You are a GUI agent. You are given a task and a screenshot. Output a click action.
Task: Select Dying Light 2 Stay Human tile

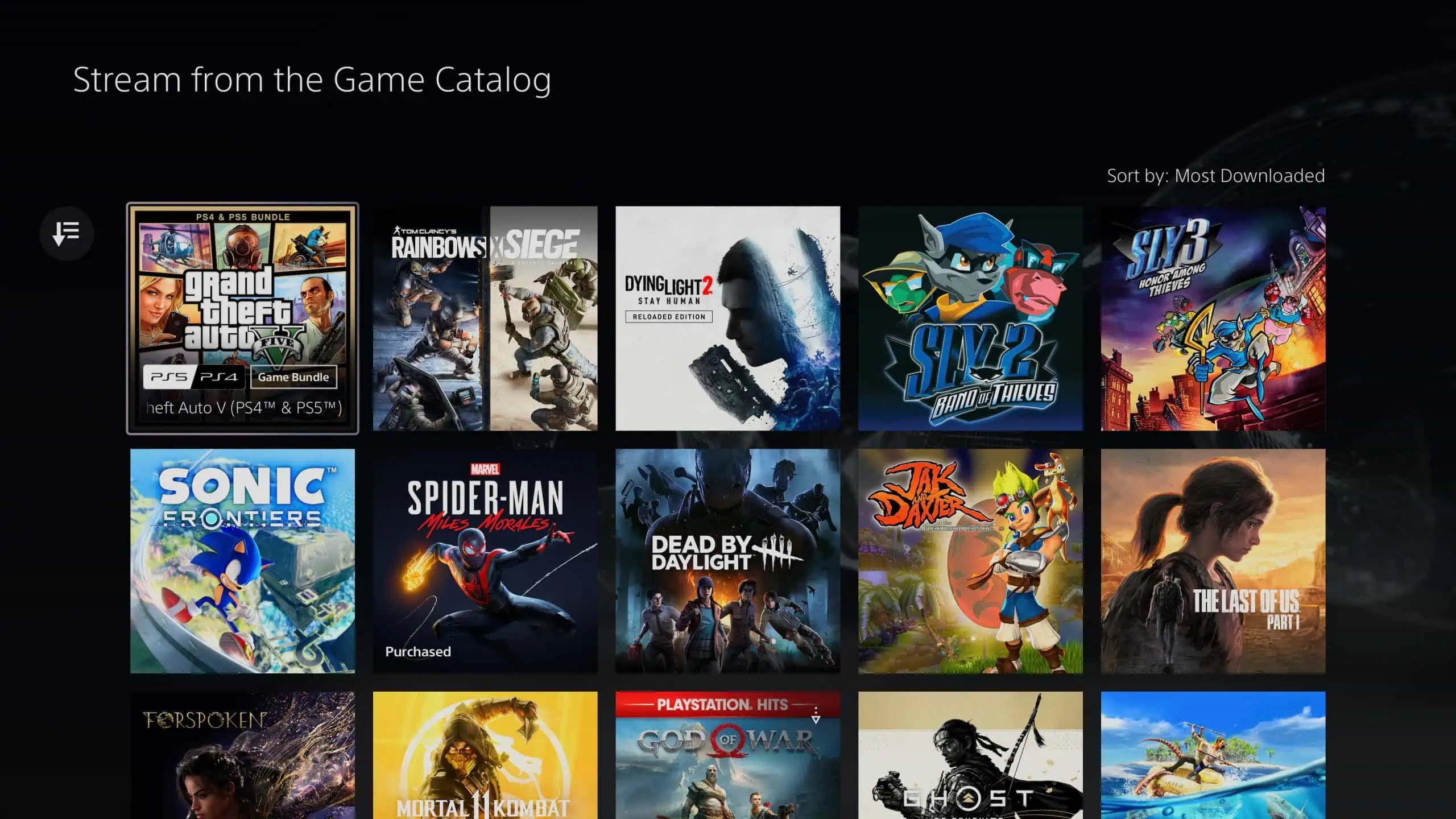tap(727, 318)
